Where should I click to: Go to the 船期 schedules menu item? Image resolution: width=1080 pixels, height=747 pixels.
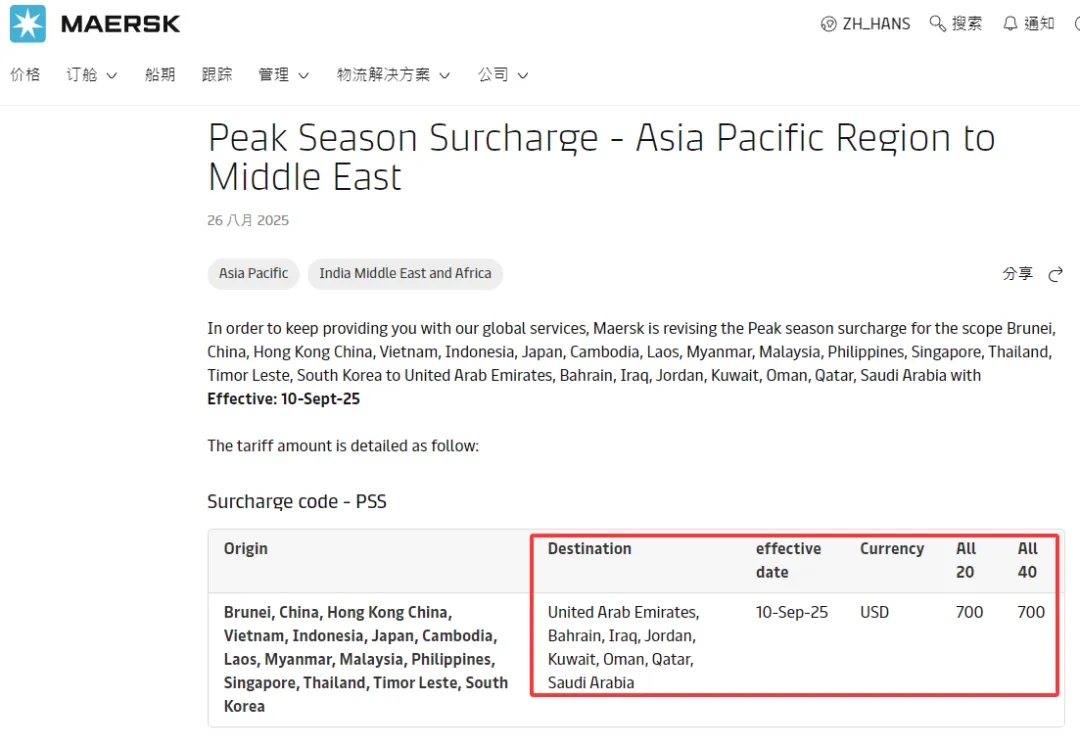pos(160,74)
